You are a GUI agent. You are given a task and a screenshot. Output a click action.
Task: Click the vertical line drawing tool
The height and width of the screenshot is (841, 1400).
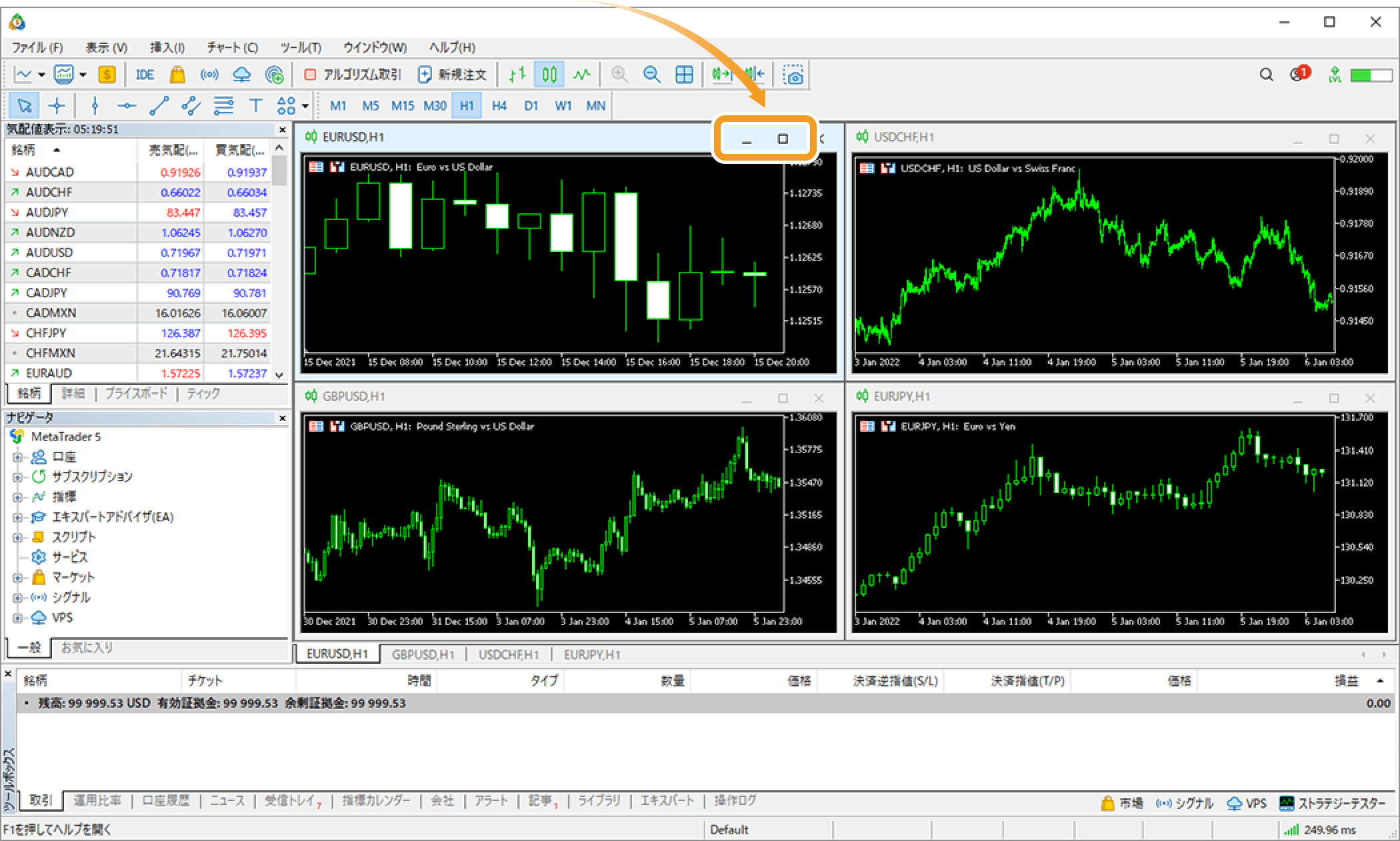tap(95, 105)
